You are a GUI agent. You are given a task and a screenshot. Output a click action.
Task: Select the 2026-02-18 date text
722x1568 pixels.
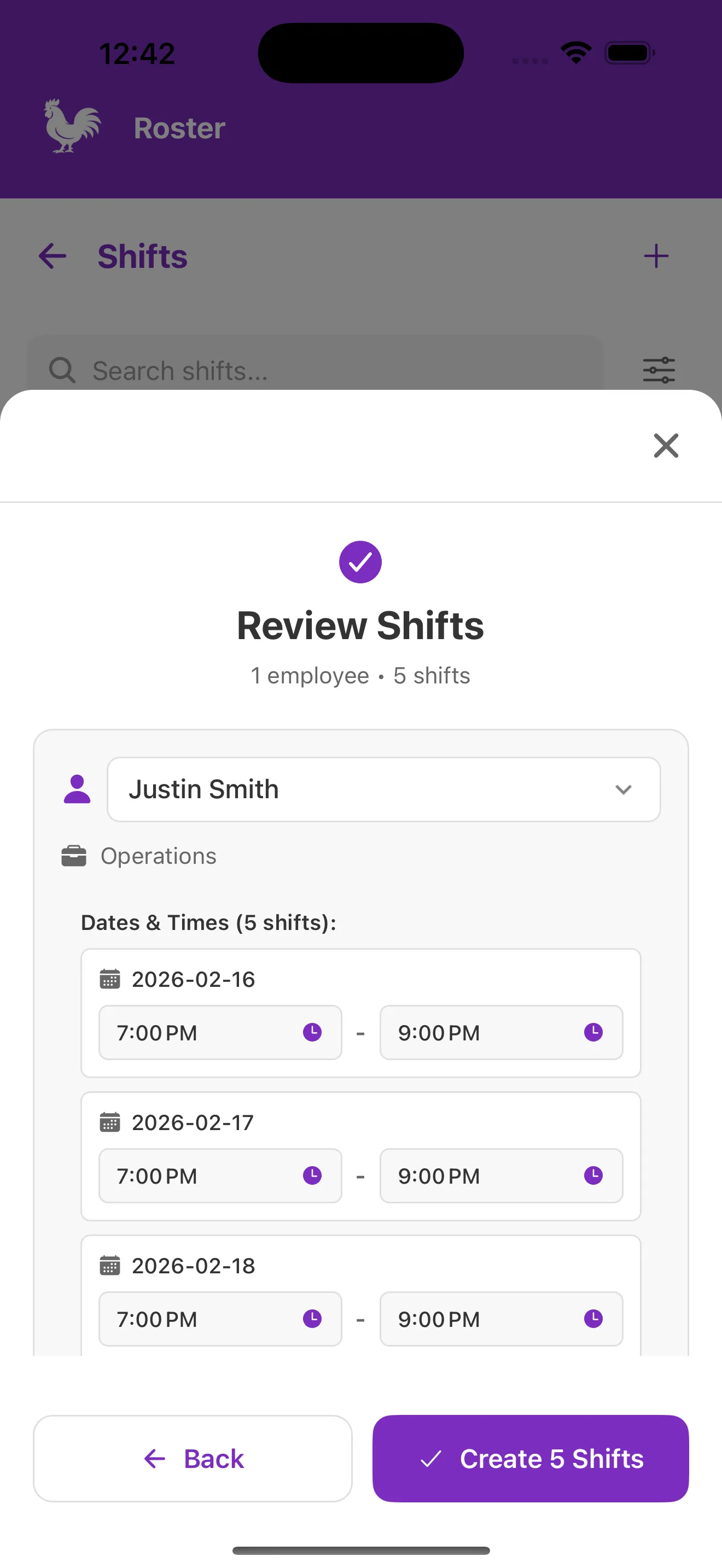click(x=194, y=1266)
